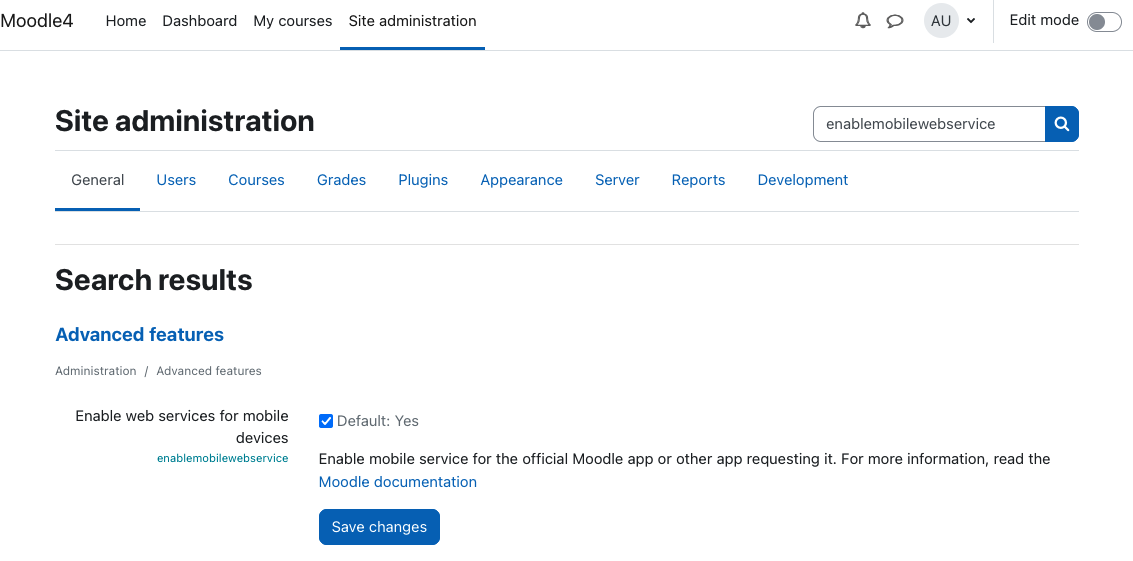Image resolution: width=1133 pixels, height=561 pixels.
Task: Click the Advanced features breadcrumb
Action: click(x=209, y=371)
